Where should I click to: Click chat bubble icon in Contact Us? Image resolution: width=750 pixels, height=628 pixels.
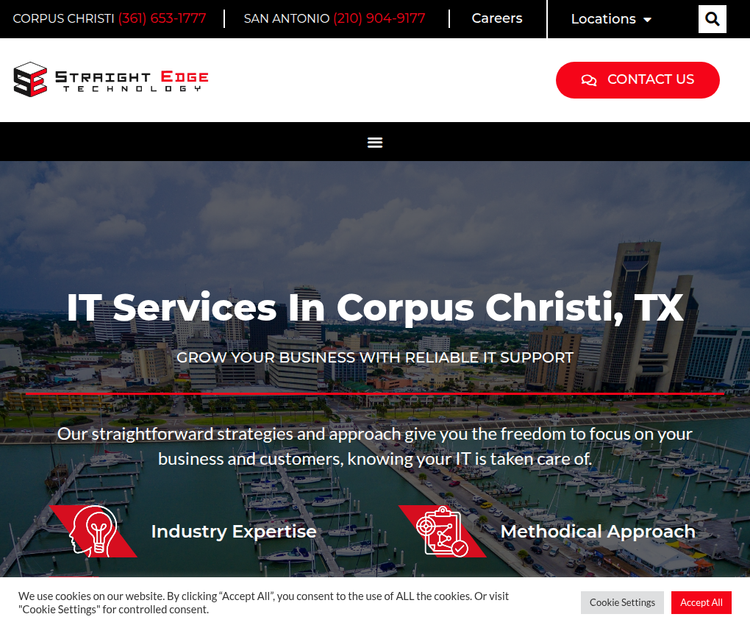pos(589,80)
